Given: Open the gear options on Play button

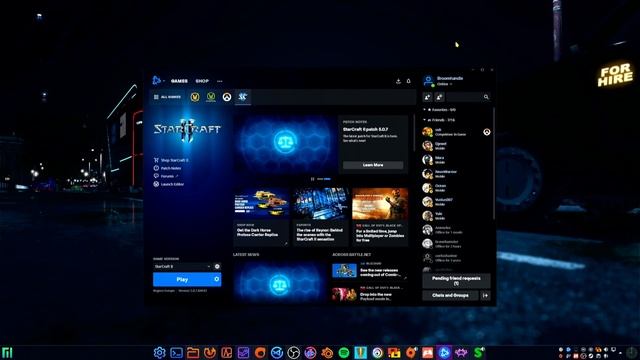Looking at the screenshot, I should (217, 280).
